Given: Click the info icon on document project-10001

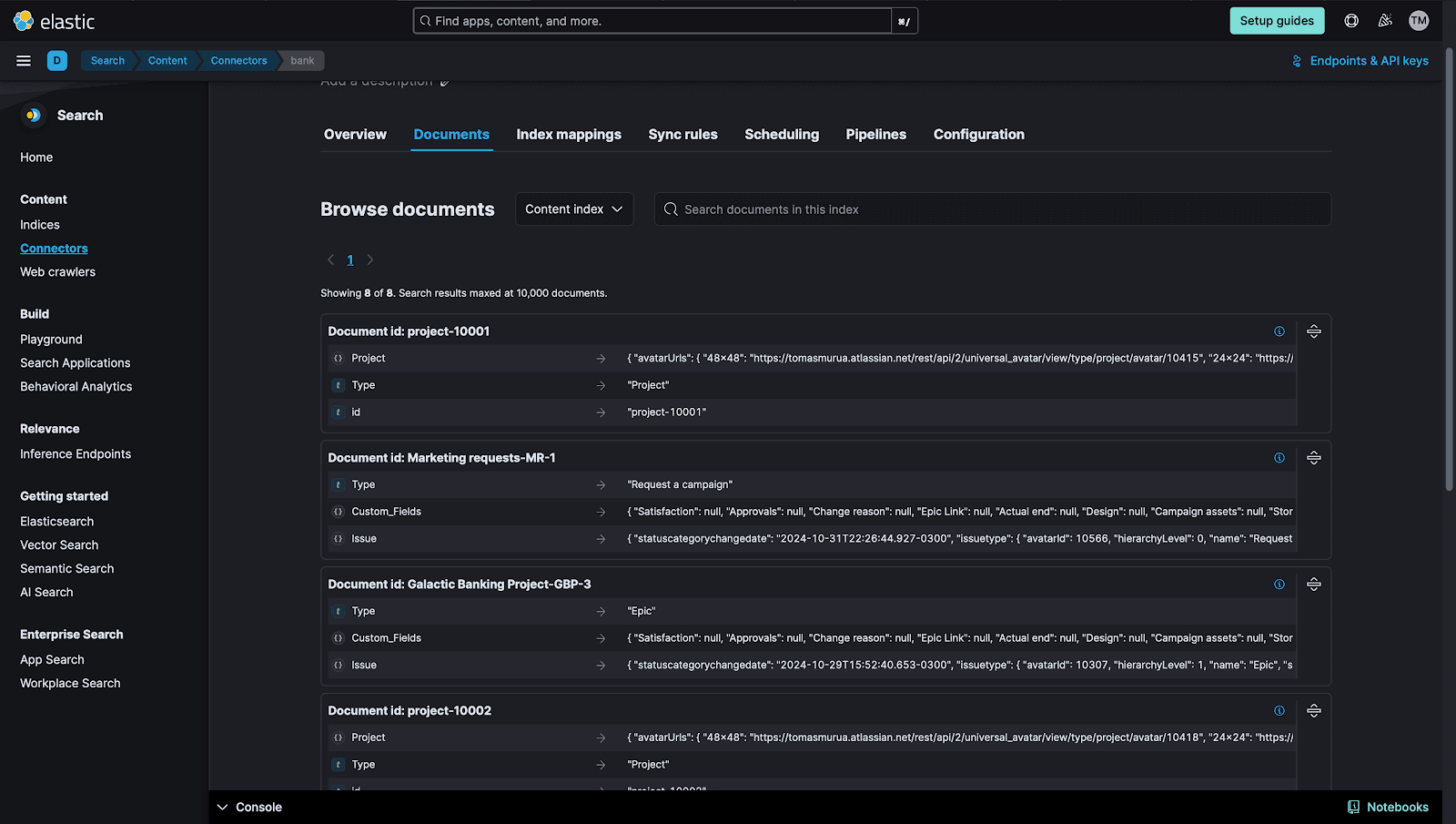Looking at the screenshot, I should click(x=1279, y=331).
